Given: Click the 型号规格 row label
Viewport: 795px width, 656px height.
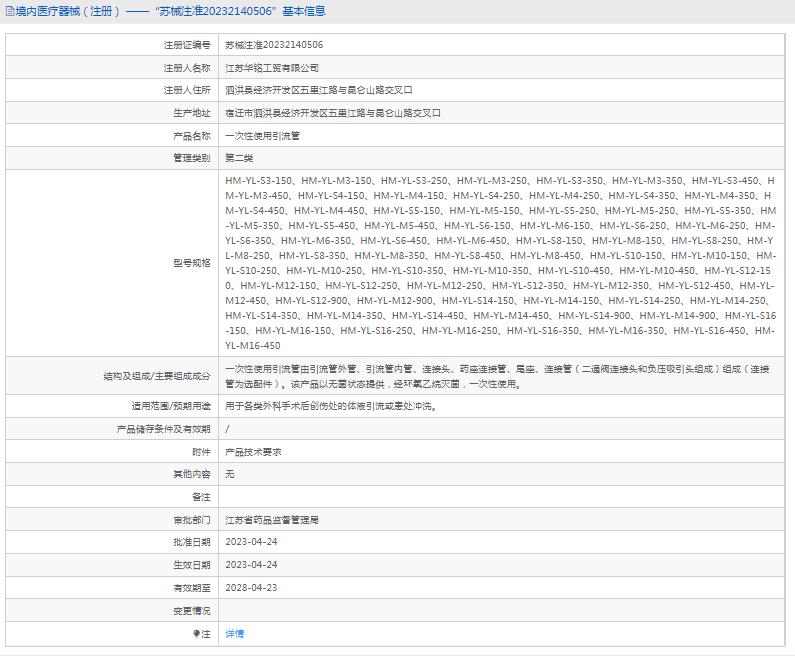Looking at the screenshot, I should [192, 263].
